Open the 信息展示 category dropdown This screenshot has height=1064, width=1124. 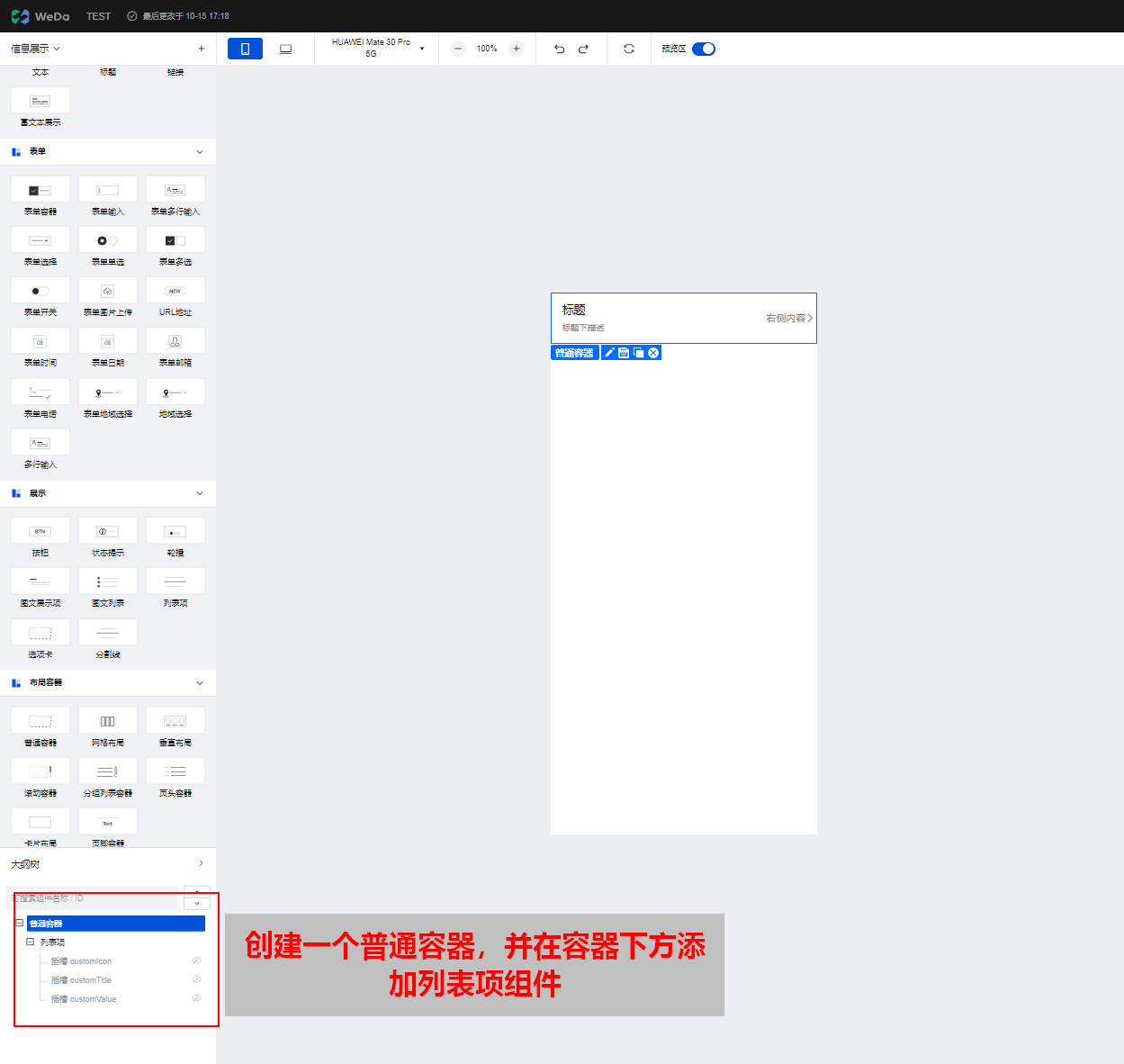point(35,49)
